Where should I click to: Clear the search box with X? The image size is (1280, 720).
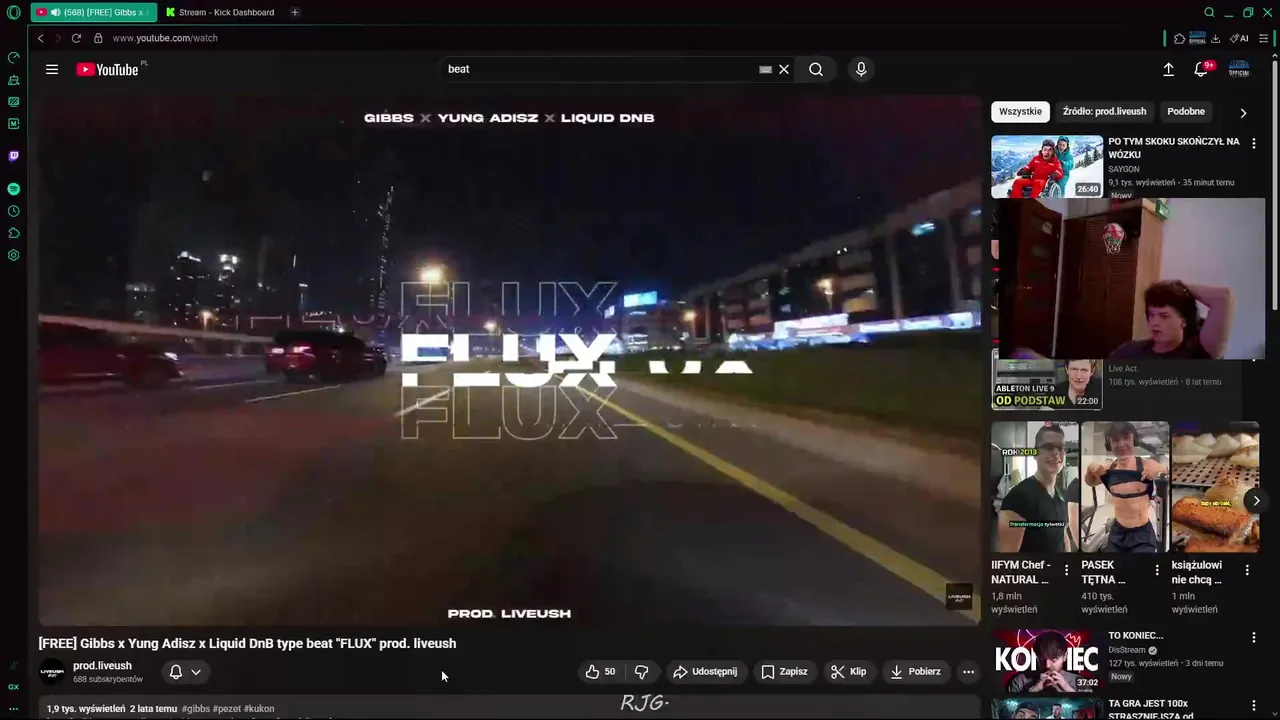pos(784,69)
